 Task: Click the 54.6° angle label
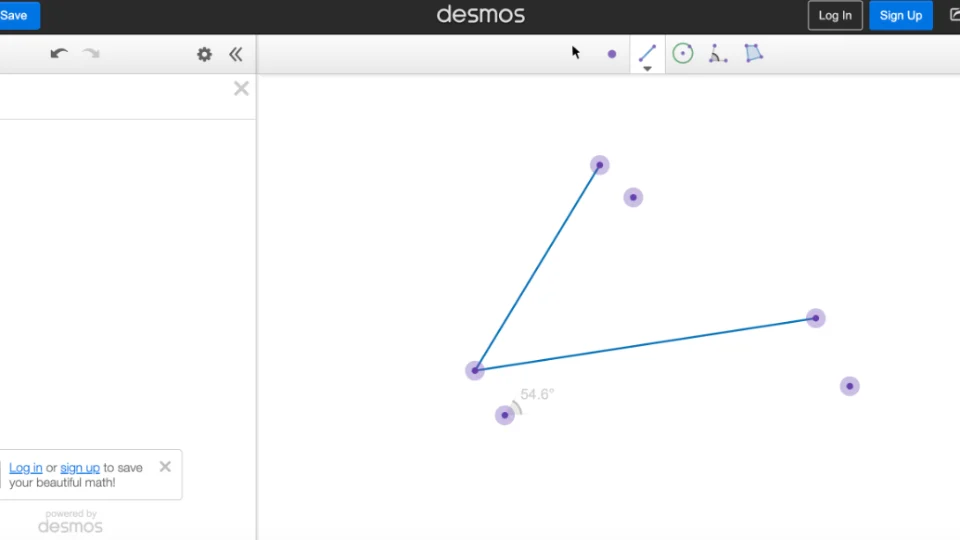[537, 394]
